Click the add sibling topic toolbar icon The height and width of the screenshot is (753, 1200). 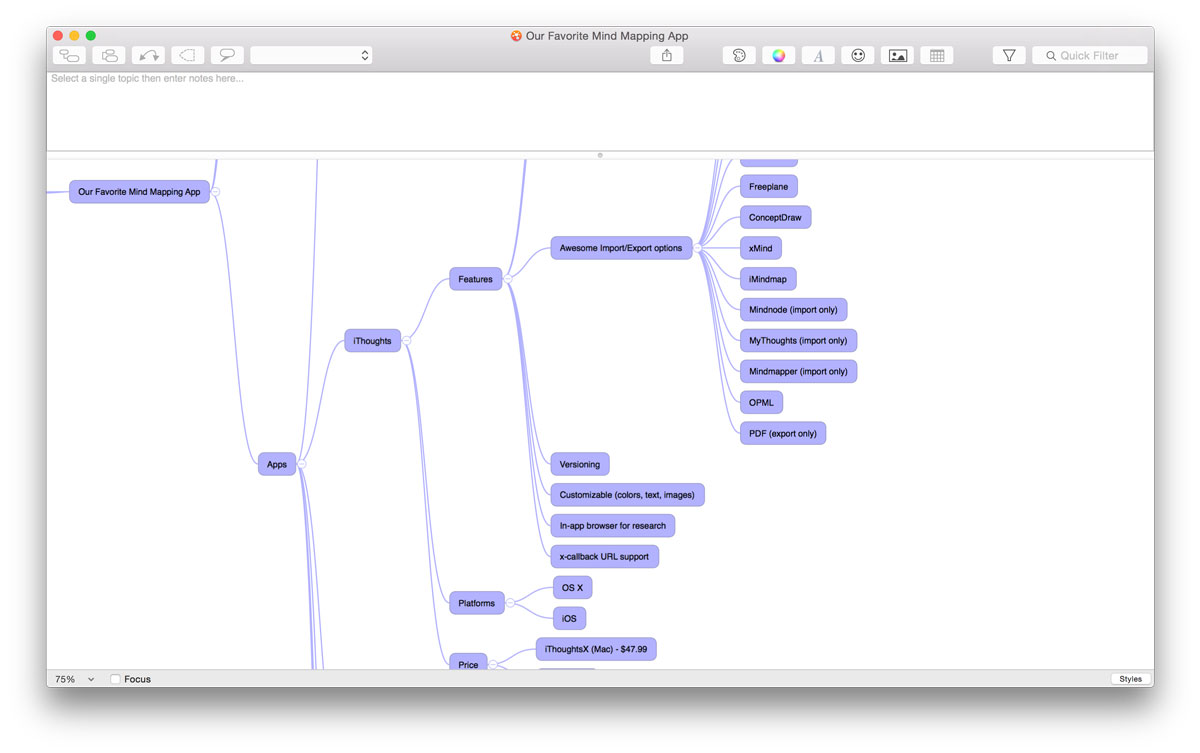click(109, 56)
